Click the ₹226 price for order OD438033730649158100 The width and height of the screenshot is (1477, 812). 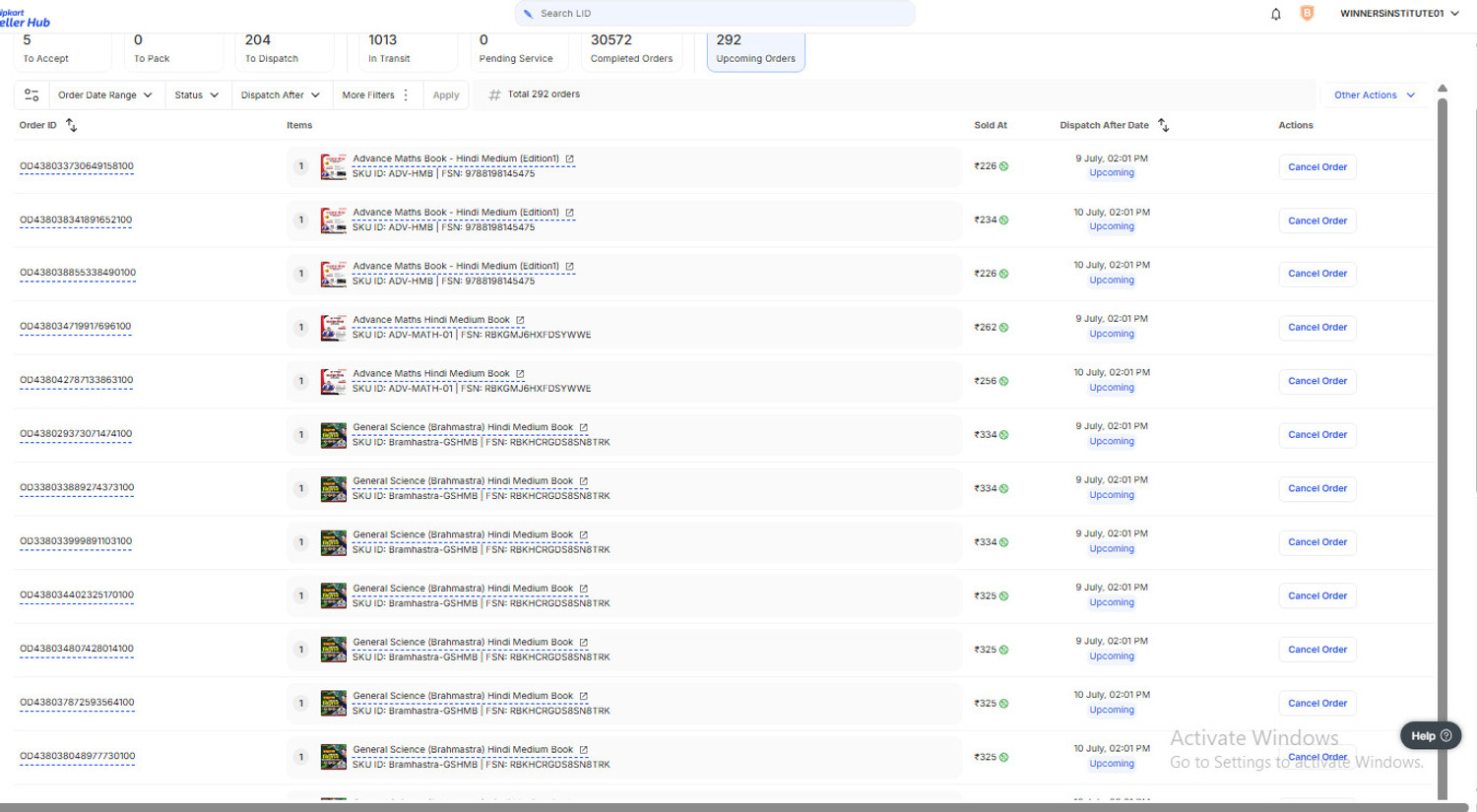pos(986,166)
